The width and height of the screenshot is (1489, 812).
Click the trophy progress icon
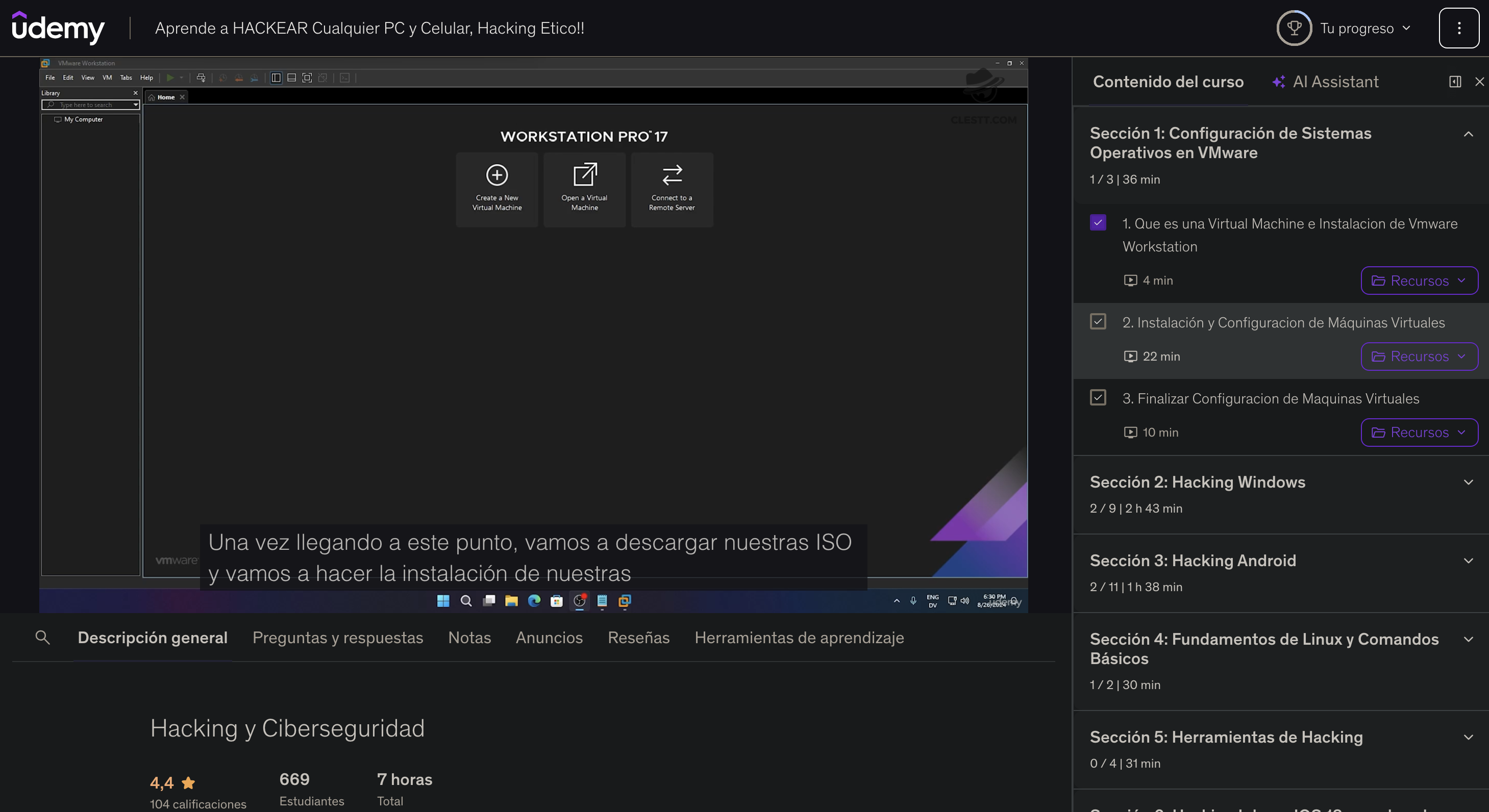[1294, 28]
